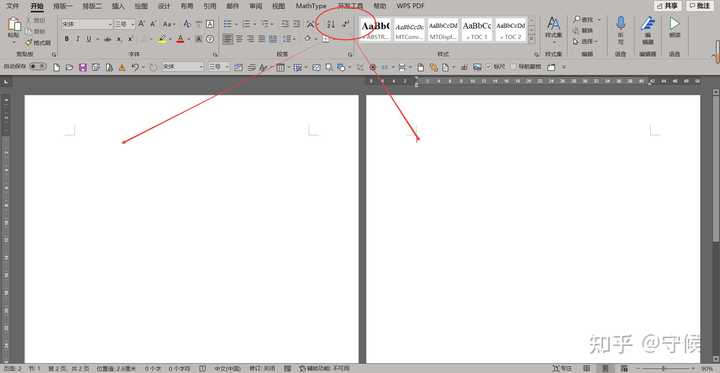Click the yellow text highlight color button
720x373 pixels.
pos(162,39)
